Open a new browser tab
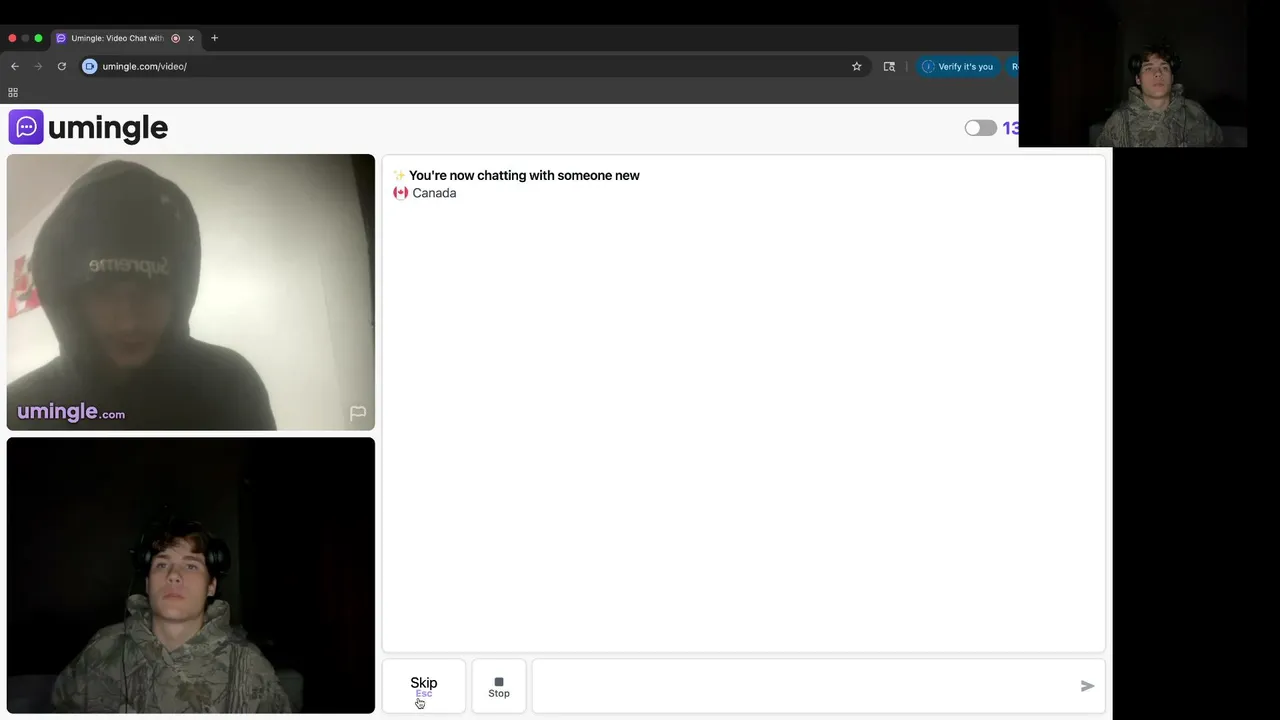The height and width of the screenshot is (720, 1280). pos(214,38)
